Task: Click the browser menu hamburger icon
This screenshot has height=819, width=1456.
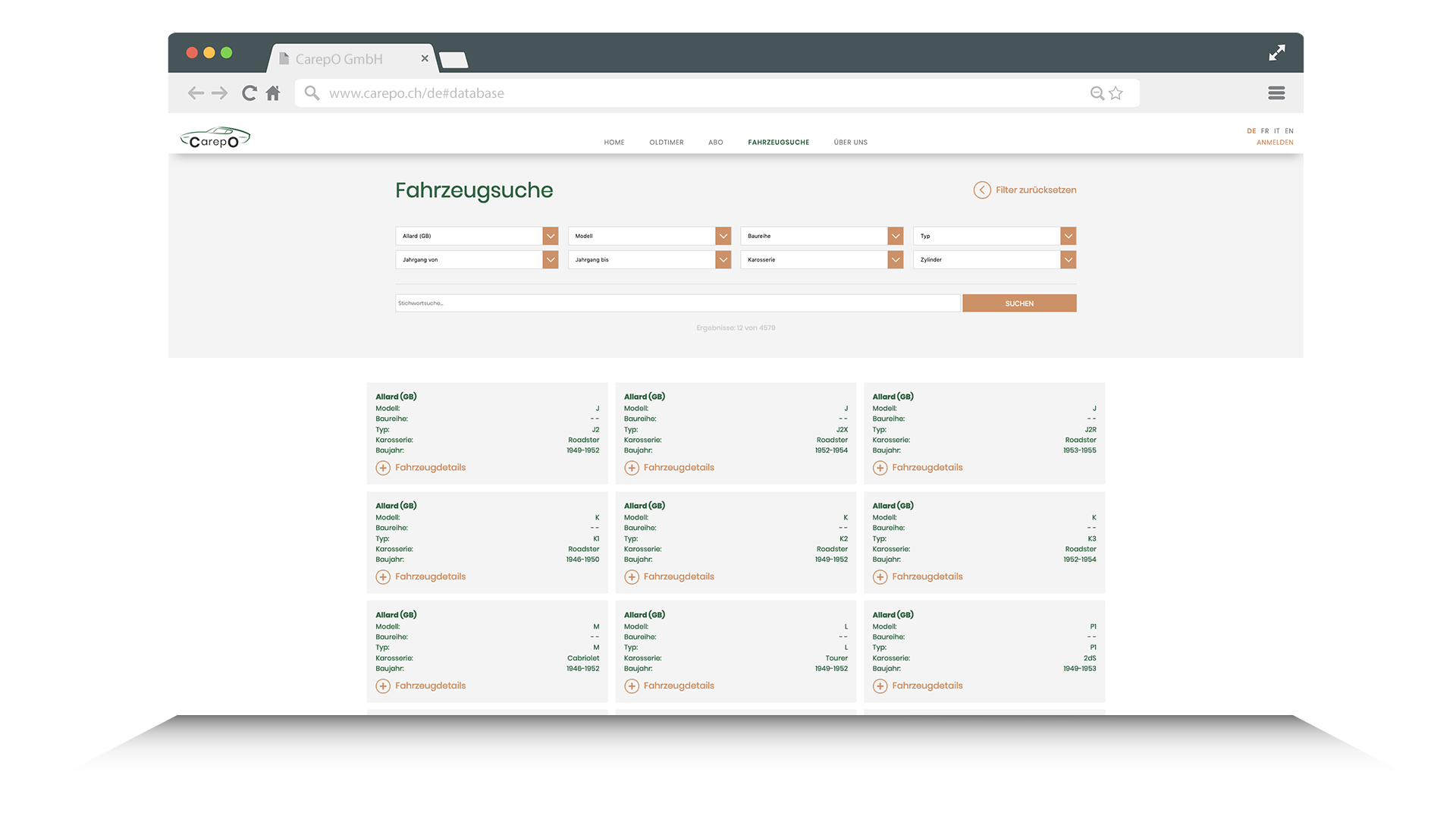Action: click(1276, 93)
